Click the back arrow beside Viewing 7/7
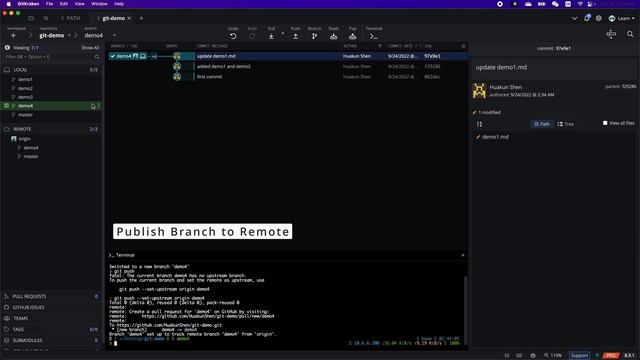The image size is (640, 360). [7, 47]
